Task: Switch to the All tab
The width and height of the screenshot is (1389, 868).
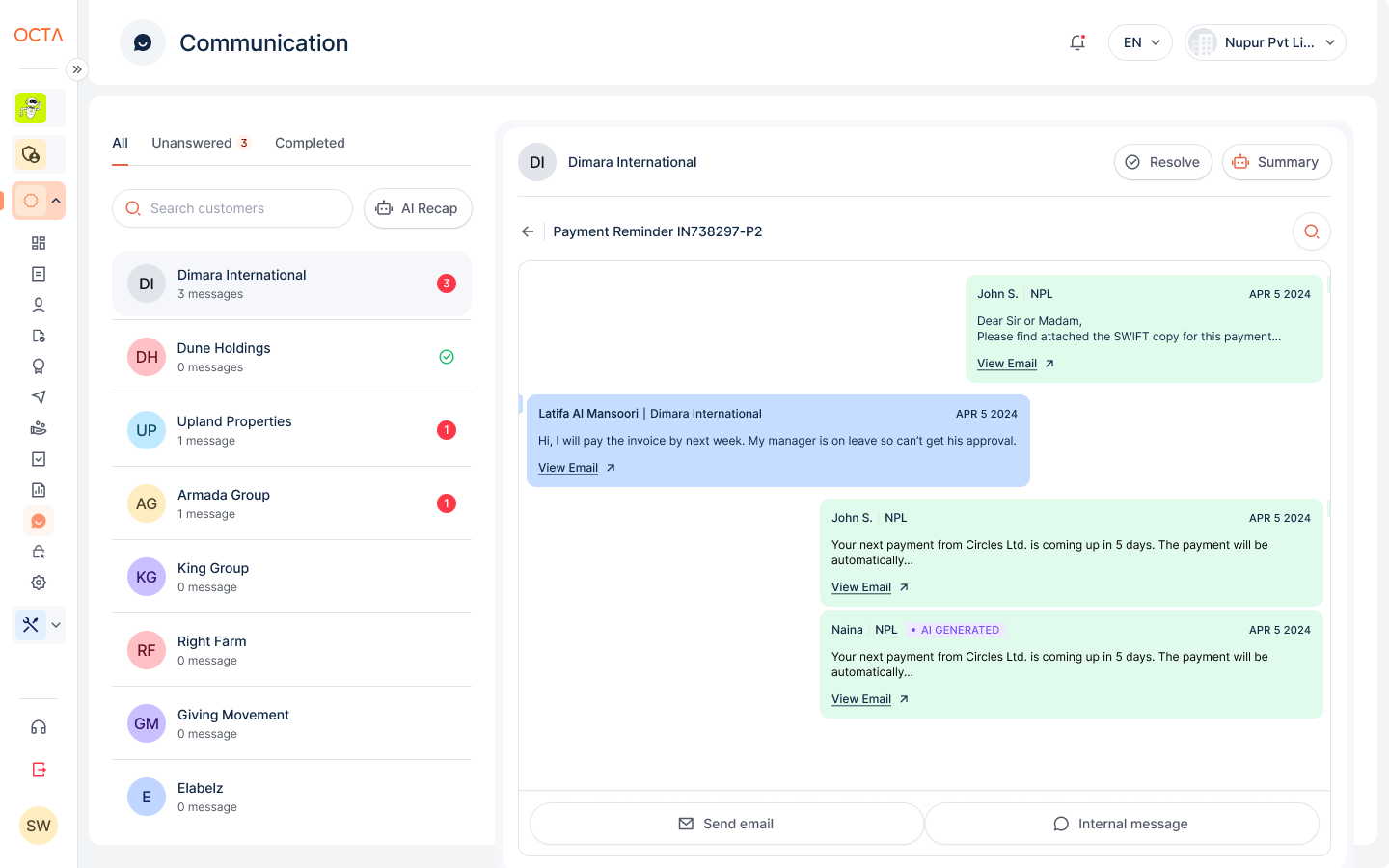Action: click(120, 143)
